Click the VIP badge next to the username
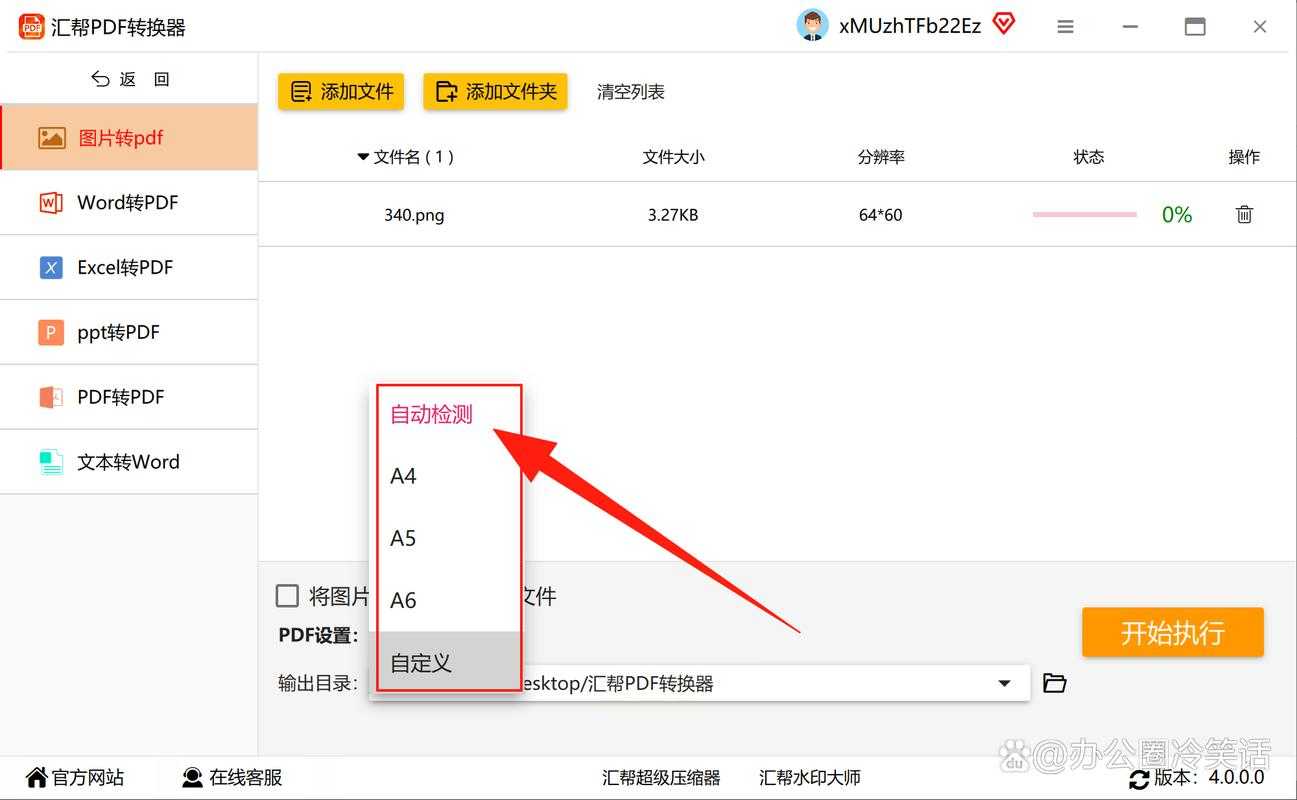The image size is (1297, 800). 1003,24
